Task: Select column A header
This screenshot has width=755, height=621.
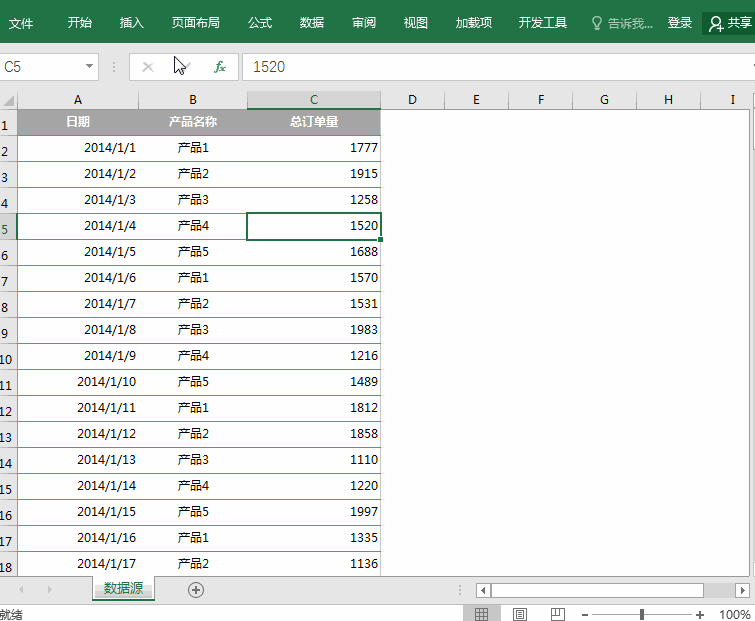Action: click(x=78, y=100)
